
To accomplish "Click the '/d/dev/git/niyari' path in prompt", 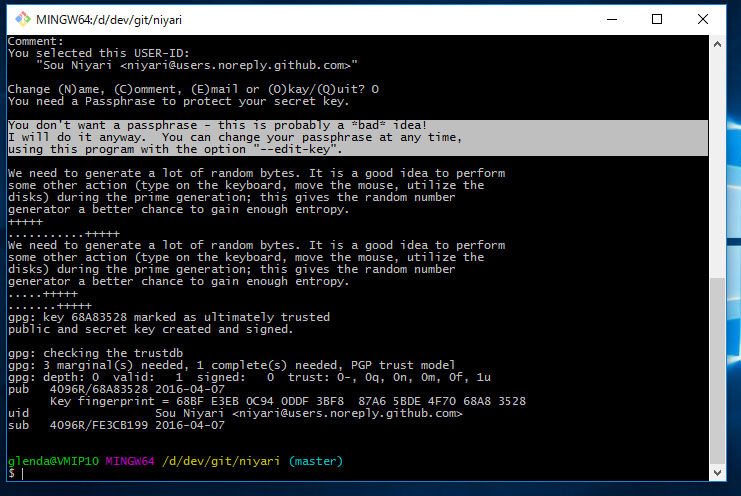I will tap(221, 461).
